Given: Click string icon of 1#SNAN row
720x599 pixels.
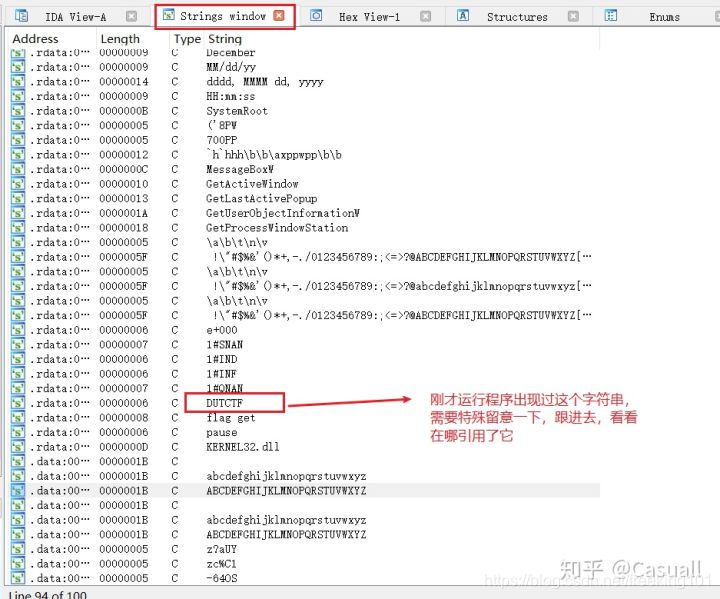Looking at the screenshot, I should (x=17, y=345).
